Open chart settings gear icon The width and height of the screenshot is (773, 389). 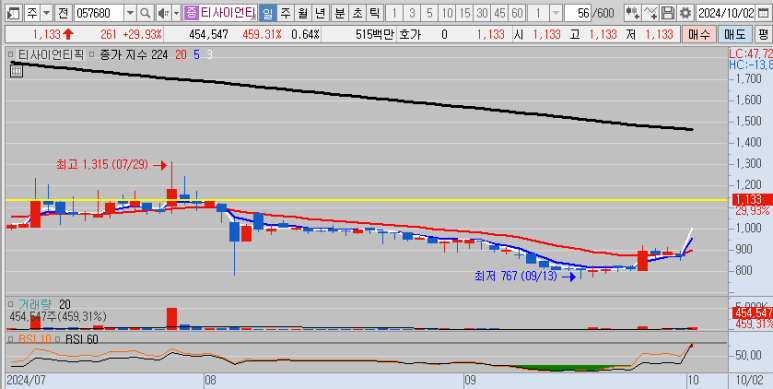pyautogui.click(x=685, y=13)
